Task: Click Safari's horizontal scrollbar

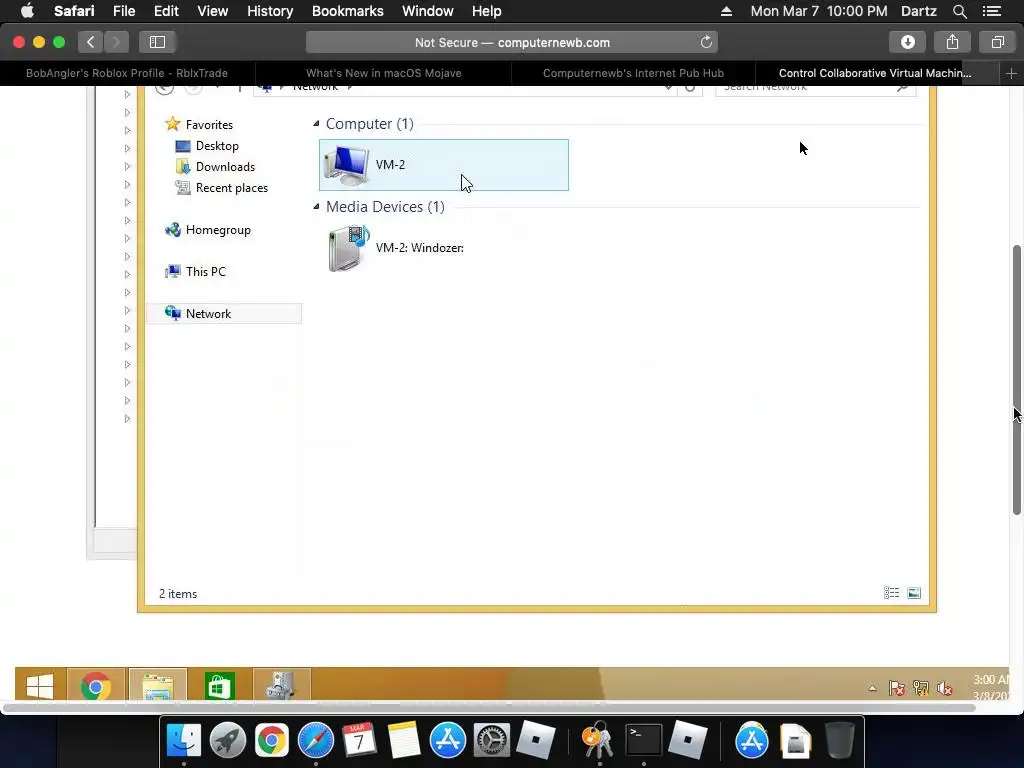Action: point(489,708)
